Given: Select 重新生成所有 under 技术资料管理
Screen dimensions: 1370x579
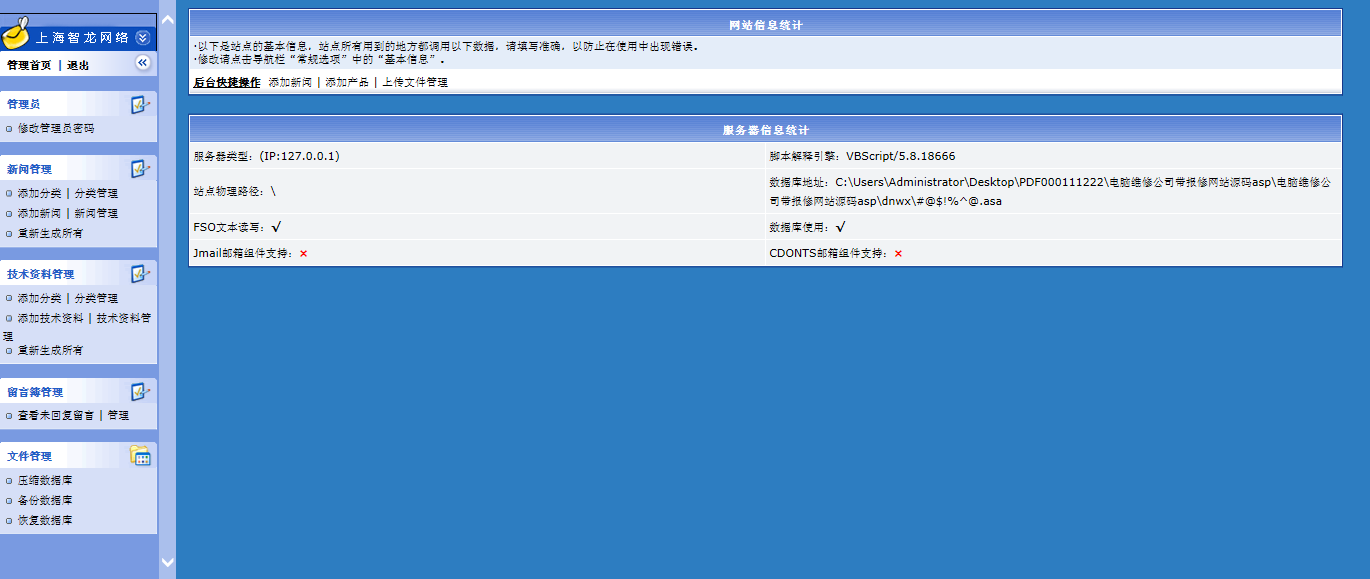Looking at the screenshot, I should tap(50, 351).
